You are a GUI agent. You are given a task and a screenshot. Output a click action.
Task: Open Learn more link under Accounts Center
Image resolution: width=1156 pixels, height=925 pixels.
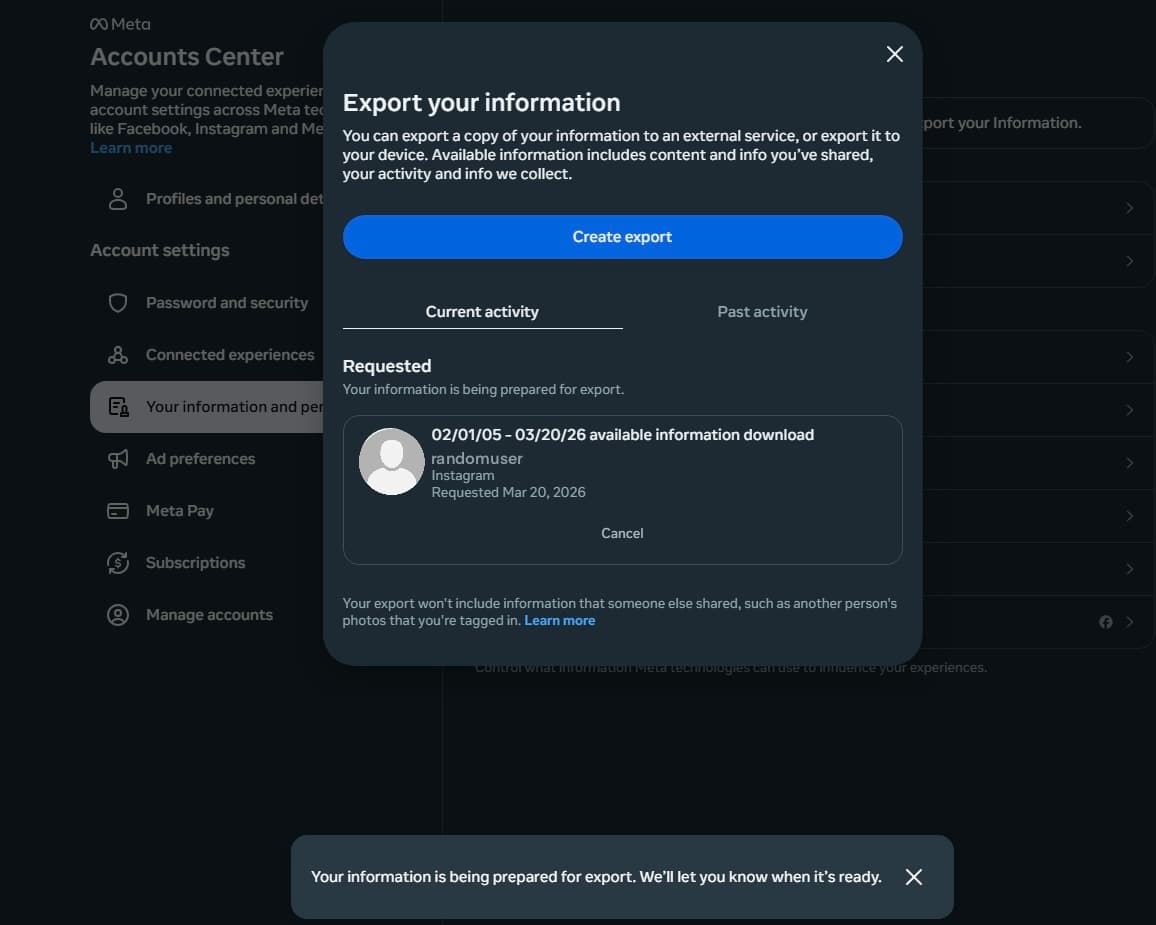(131, 147)
